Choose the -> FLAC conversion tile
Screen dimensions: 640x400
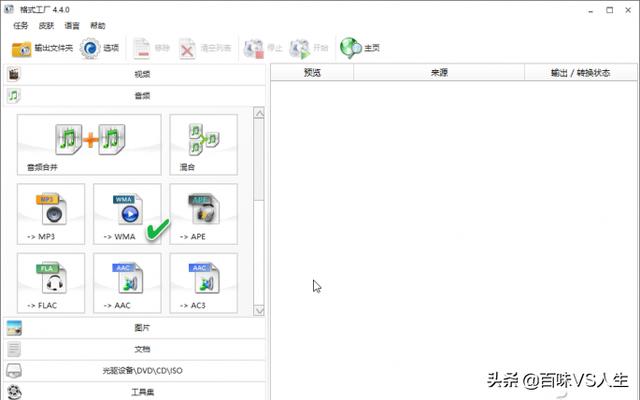pos(51,283)
